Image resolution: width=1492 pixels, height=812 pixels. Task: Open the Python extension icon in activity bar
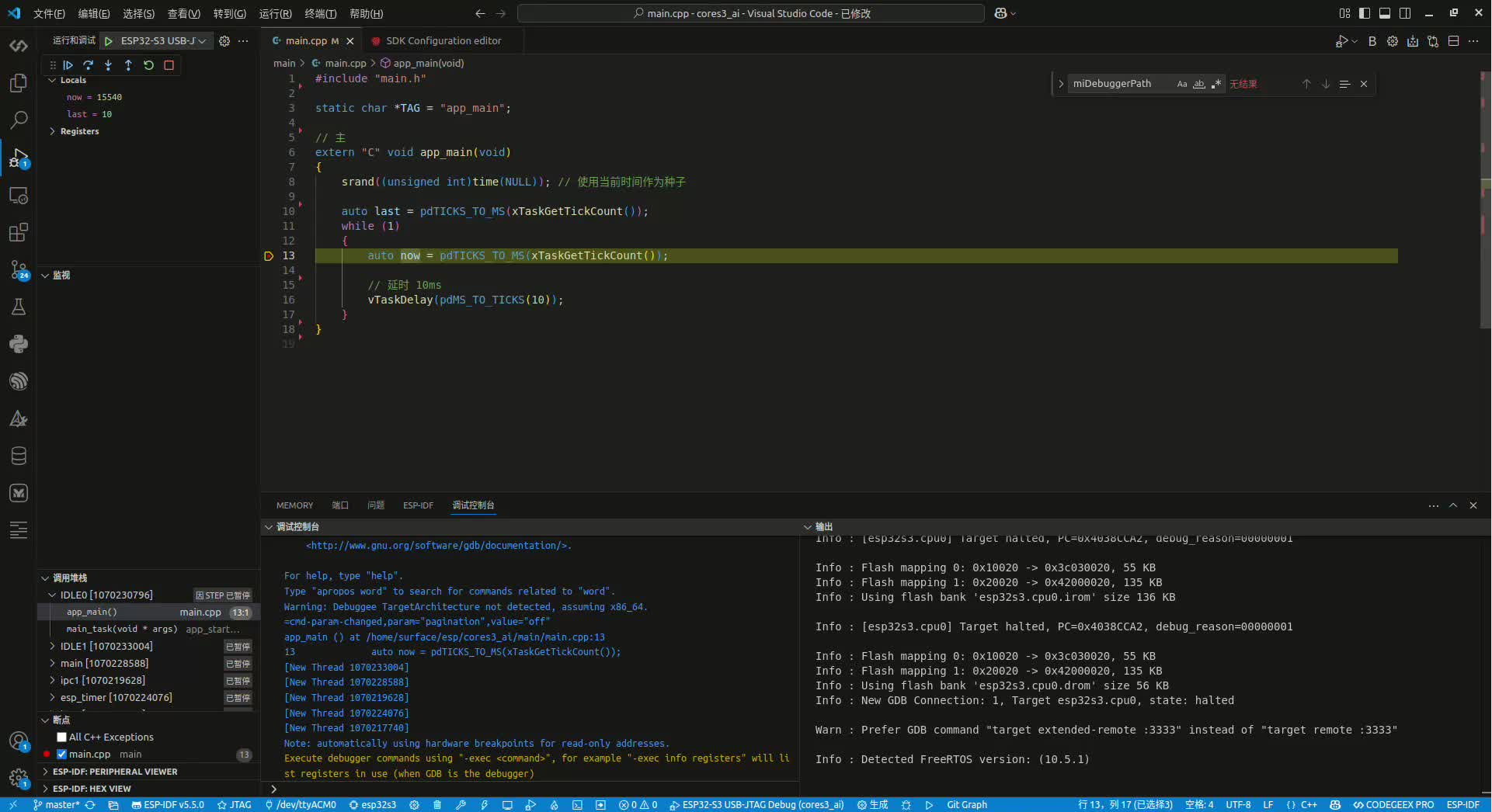19,344
